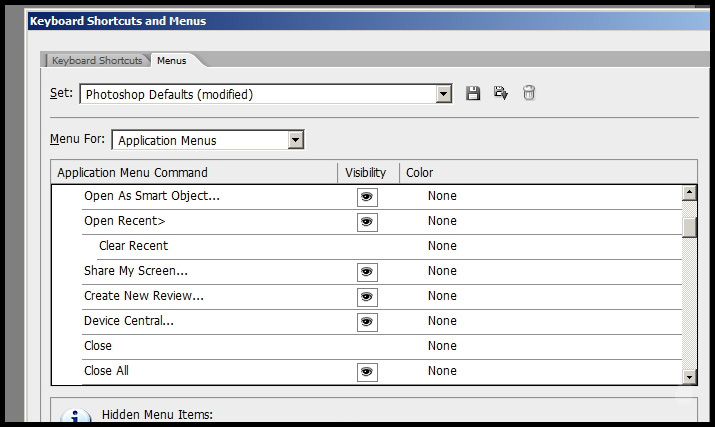Click the Create New Set icon
The image size is (715, 427).
pyautogui.click(x=501, y=94)
